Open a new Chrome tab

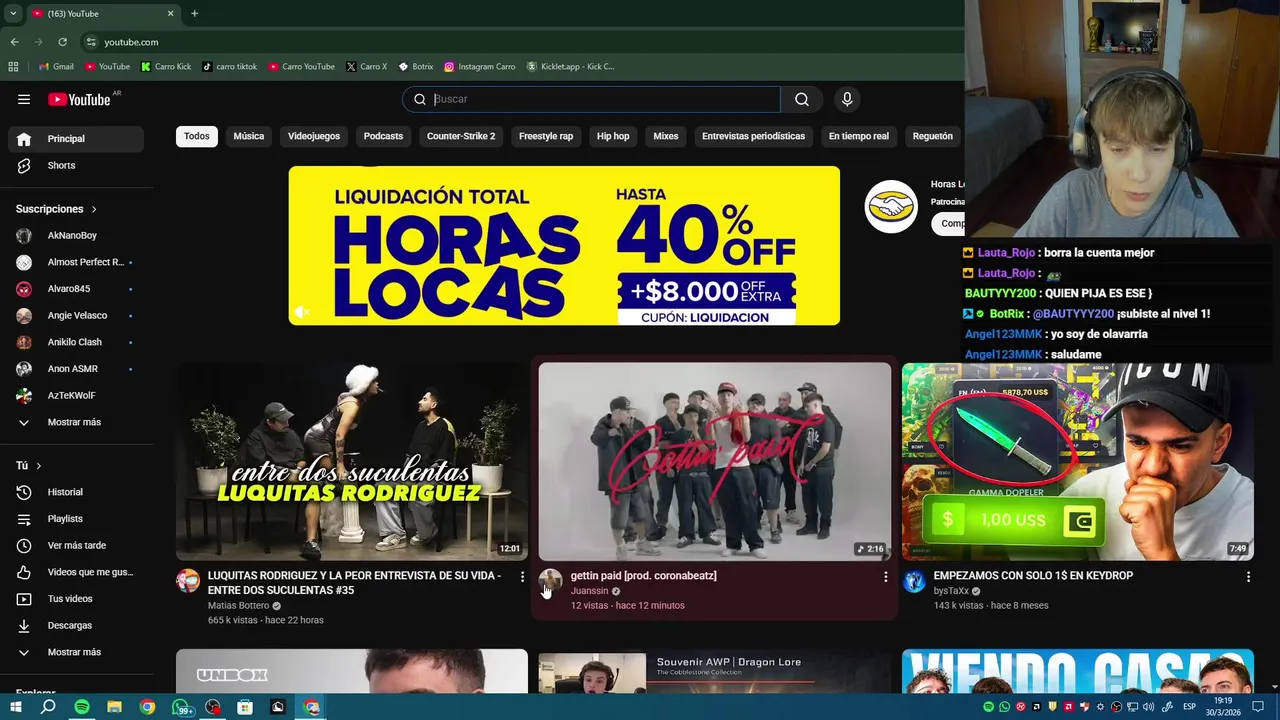point(194,14)
